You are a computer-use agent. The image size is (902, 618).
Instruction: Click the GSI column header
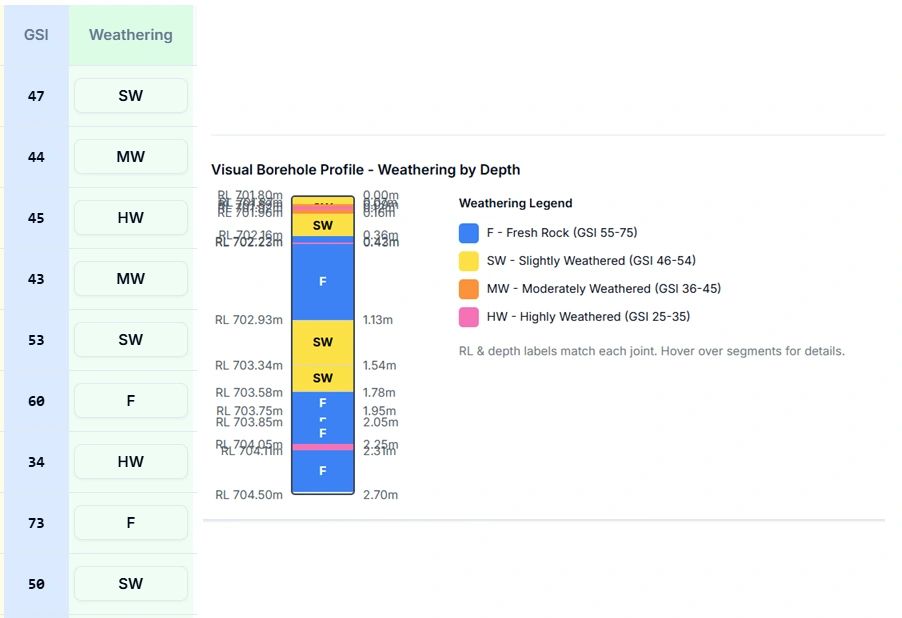click(x=36, y=35)
